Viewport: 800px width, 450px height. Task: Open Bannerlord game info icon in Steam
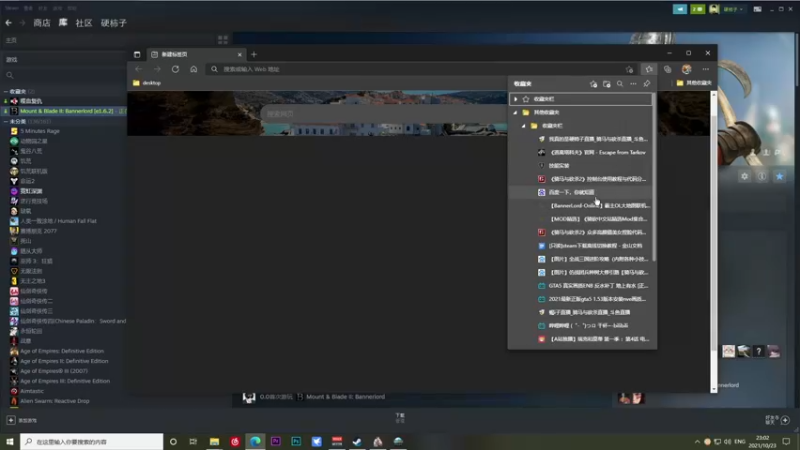762,176
